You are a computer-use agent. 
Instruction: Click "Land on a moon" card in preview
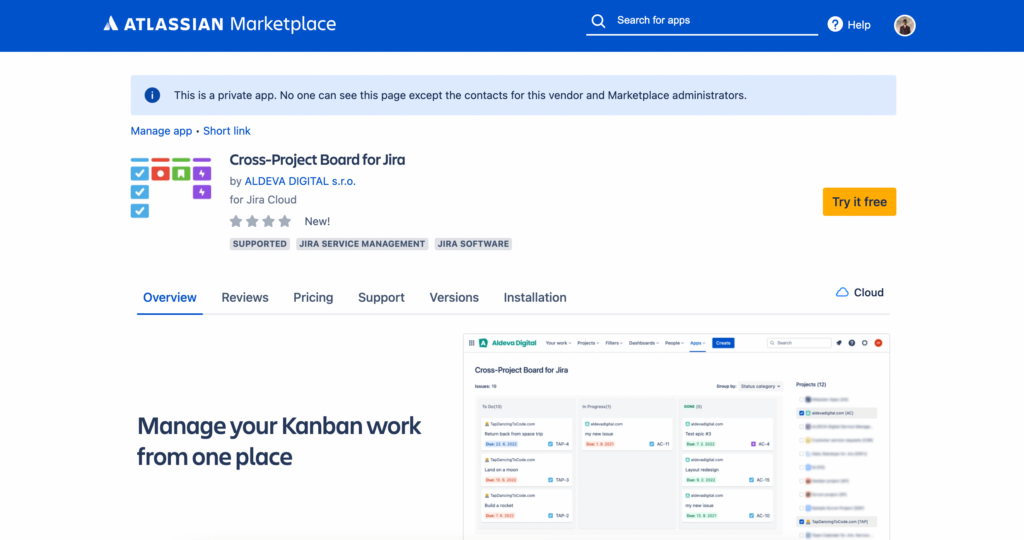point(526,470)
